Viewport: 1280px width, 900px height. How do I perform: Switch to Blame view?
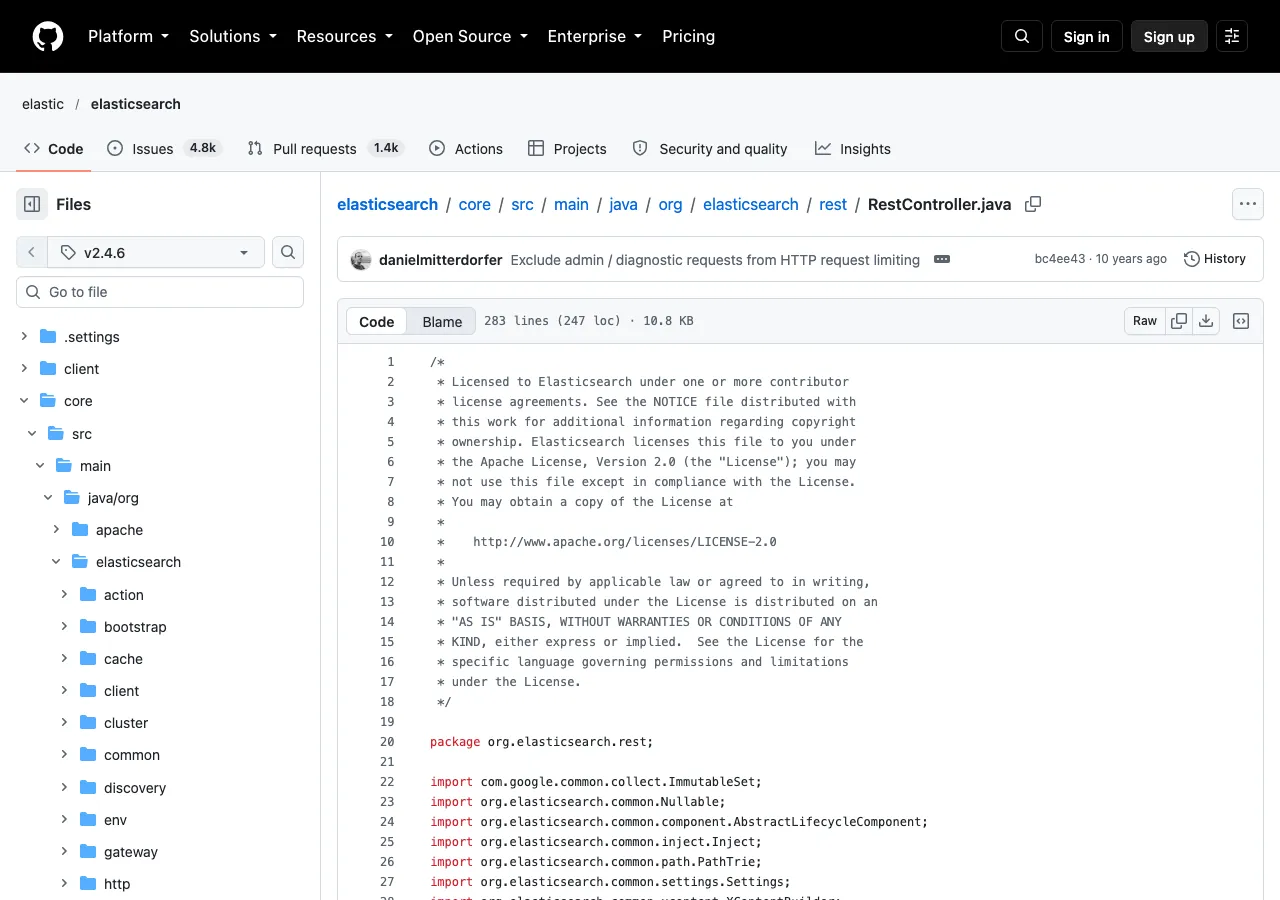point(442,321)
